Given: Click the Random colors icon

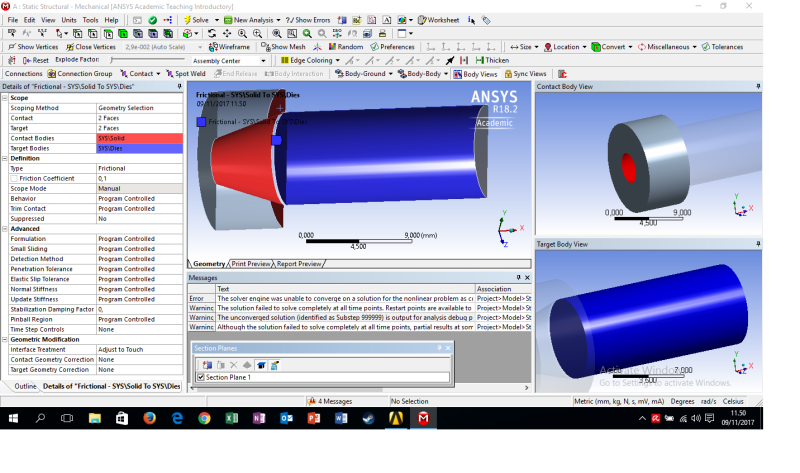Looking at the screenshot, I should 332,46.
